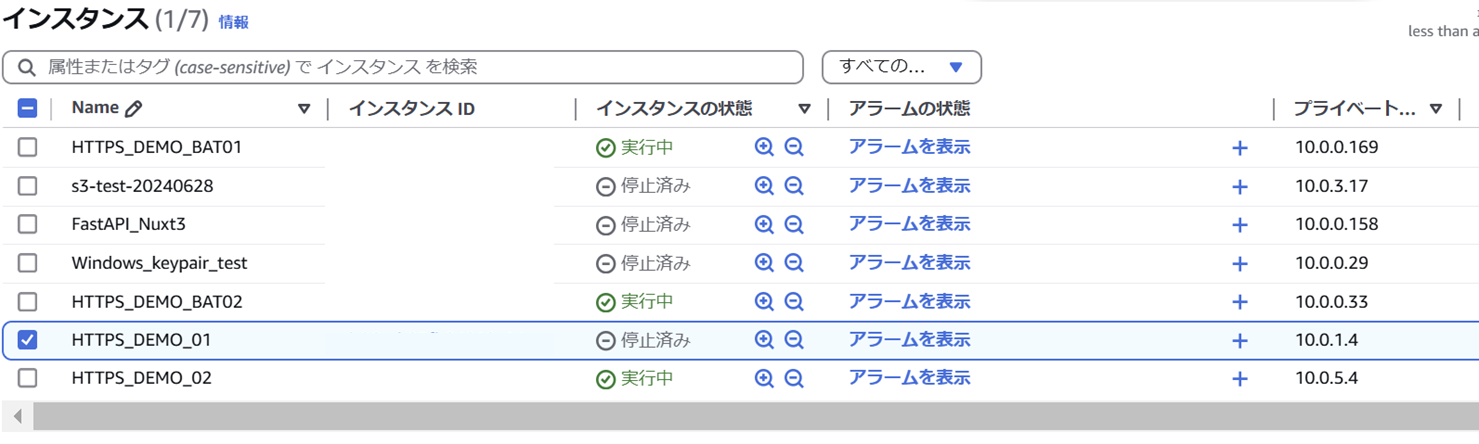Add alarm plus icon for Windows_keypair_test
The image size is (1479, 444).
pos(1239,264)
